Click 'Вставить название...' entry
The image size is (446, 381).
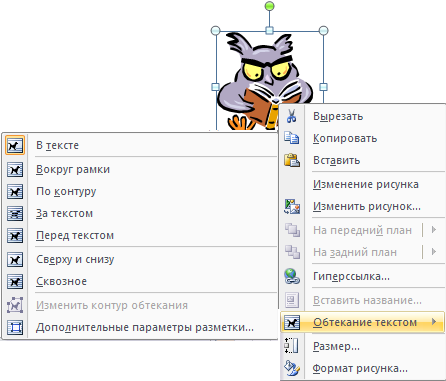363,300
